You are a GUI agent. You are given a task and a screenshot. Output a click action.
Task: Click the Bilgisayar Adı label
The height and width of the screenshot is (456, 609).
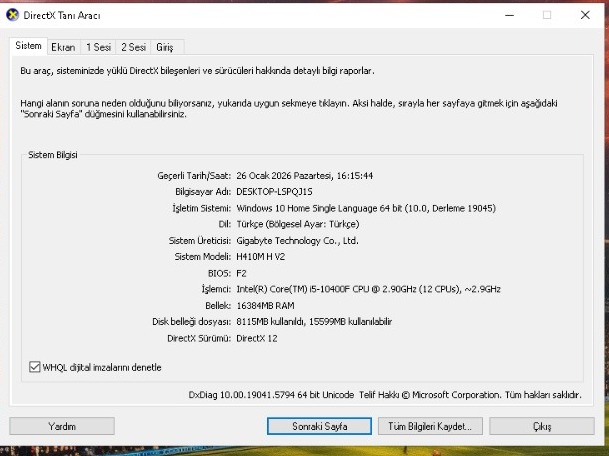coord(203,191)
